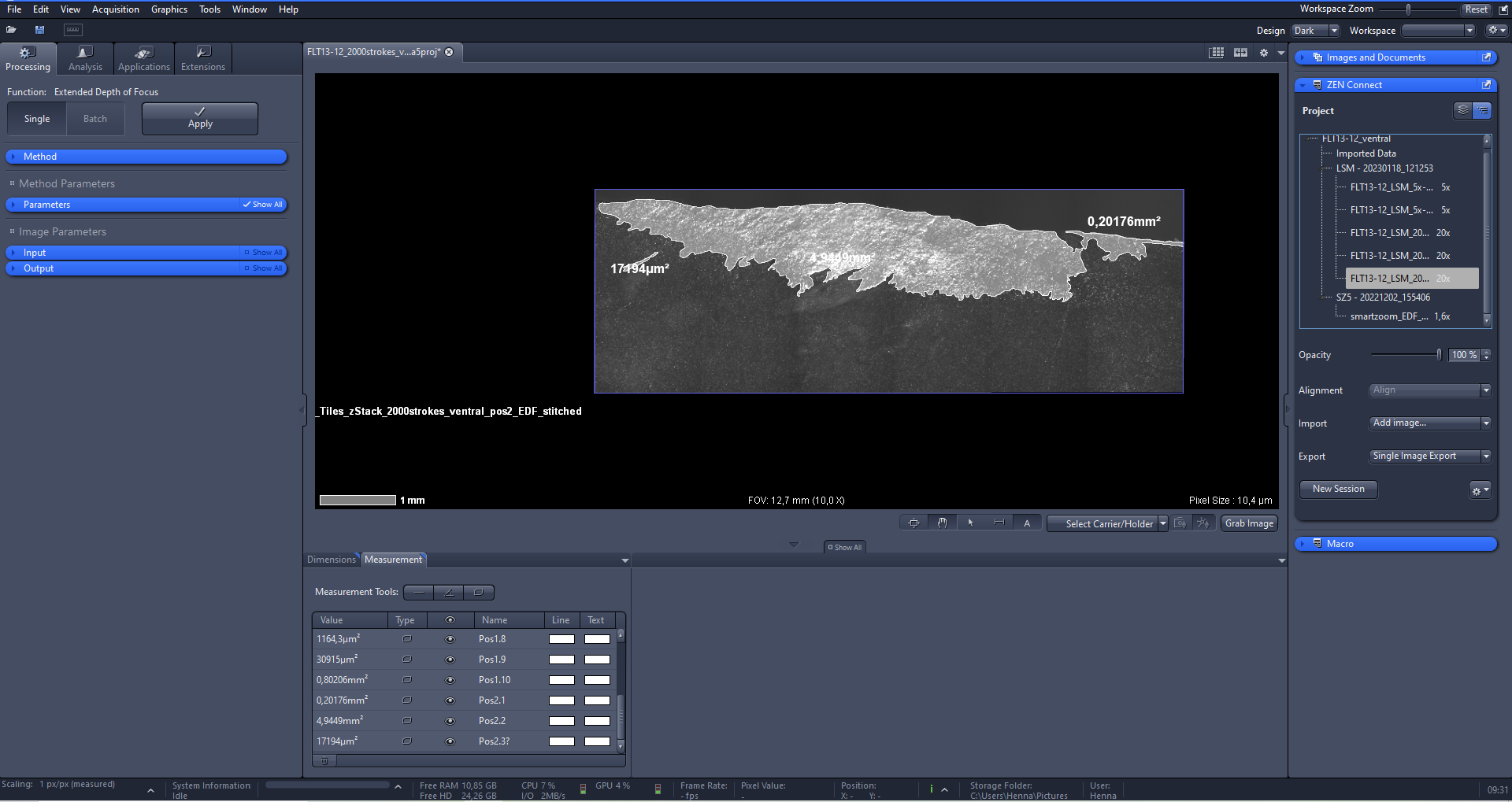
Task: Click the save disk icon
Action: pyautogui.click(x=39, y=30)
